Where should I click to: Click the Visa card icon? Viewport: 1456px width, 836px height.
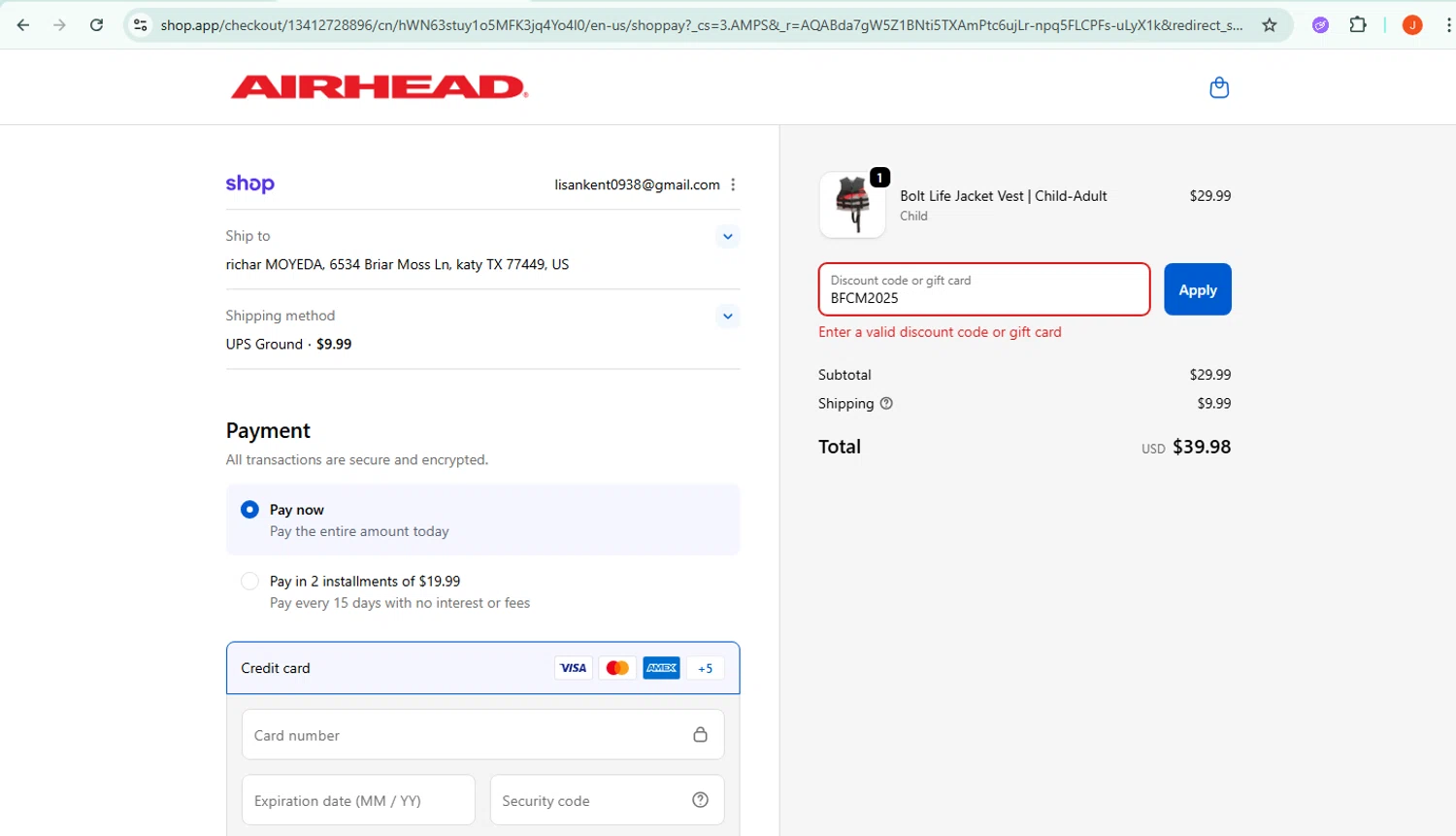click(573, 668)
